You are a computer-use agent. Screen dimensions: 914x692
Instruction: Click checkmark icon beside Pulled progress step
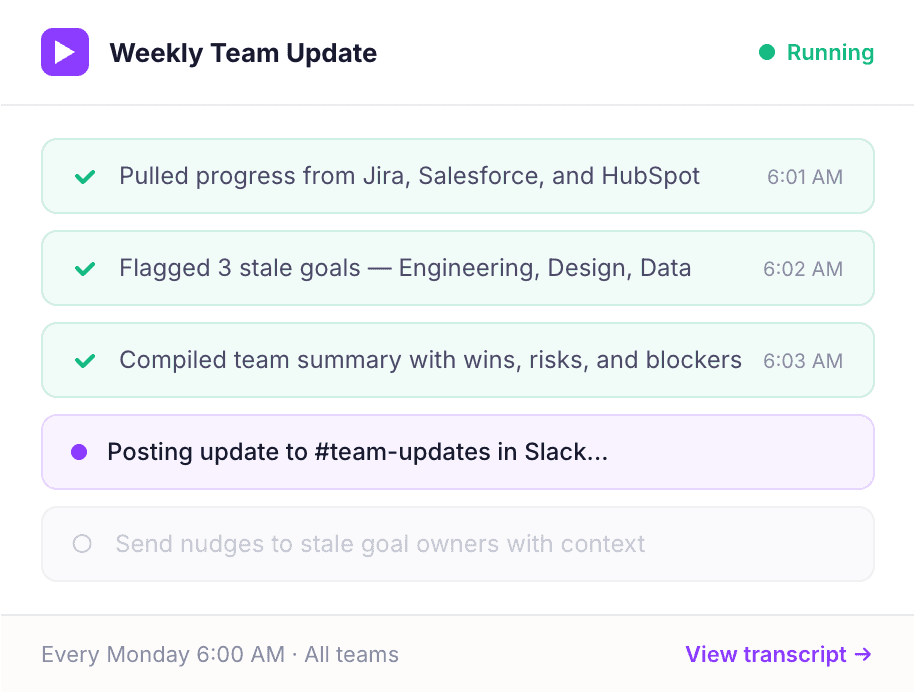[x=85, y=177]
